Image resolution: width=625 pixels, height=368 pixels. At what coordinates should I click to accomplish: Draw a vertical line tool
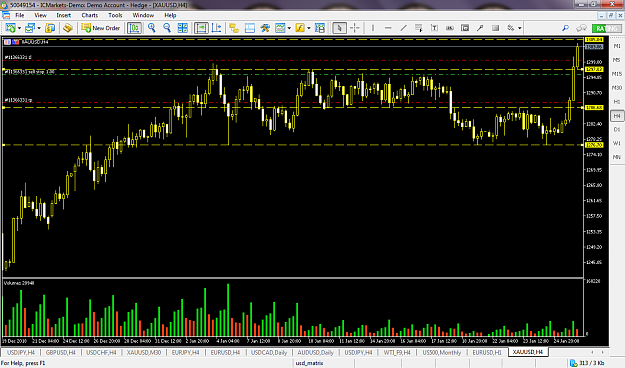(373, 28)
